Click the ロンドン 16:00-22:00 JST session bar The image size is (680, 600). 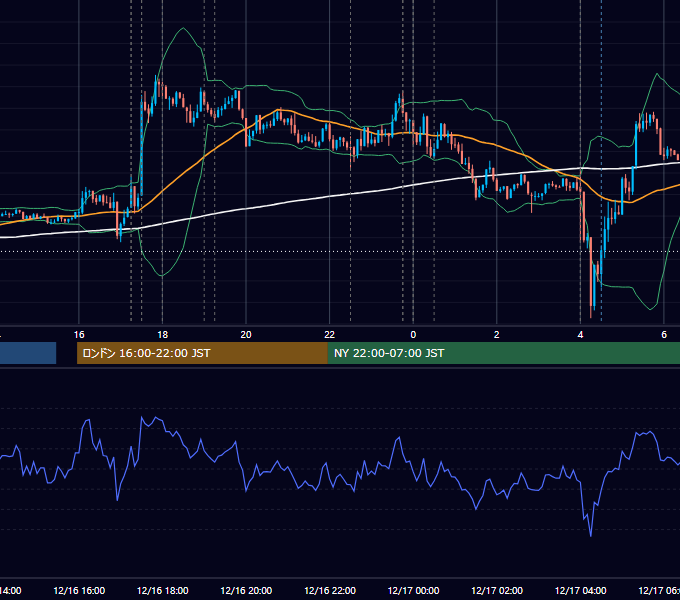point(202,353)
